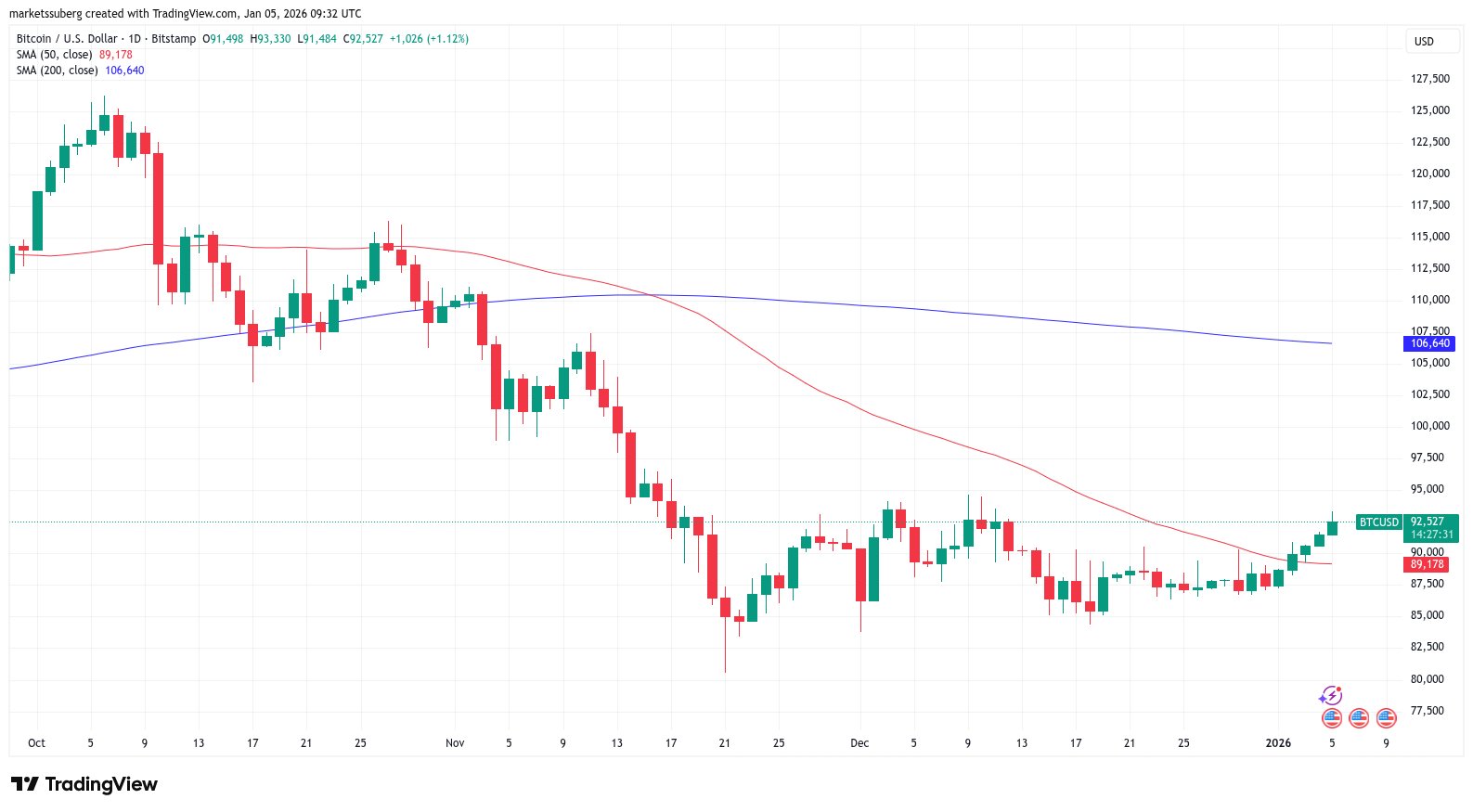Image resolution: width=1473 pixels, height=812 pixels.
Task: Click the Nov label on time axis
Action: point(455,743)
